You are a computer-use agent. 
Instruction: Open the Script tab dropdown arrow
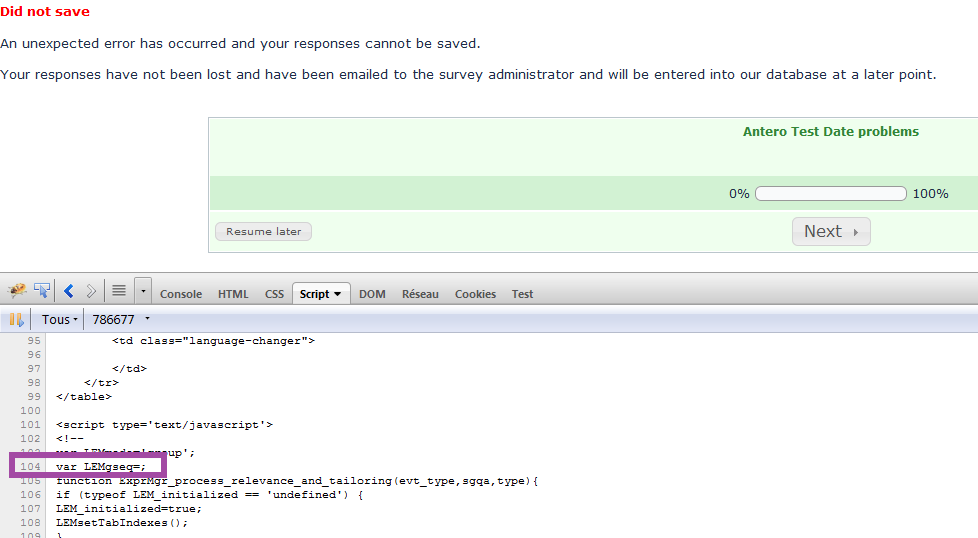pos(338,294)
